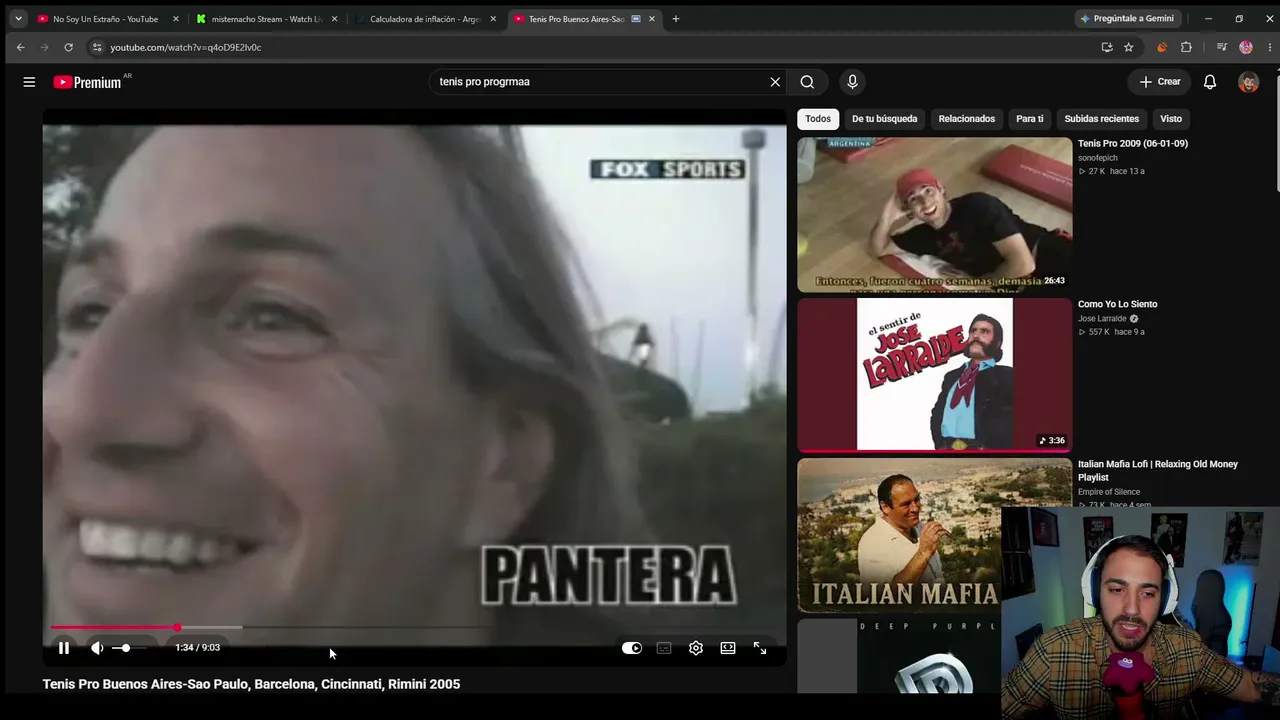This screenshot has height=720, width=1280.
Task: Click the magnifier search button
Action: tap(807, 82)
